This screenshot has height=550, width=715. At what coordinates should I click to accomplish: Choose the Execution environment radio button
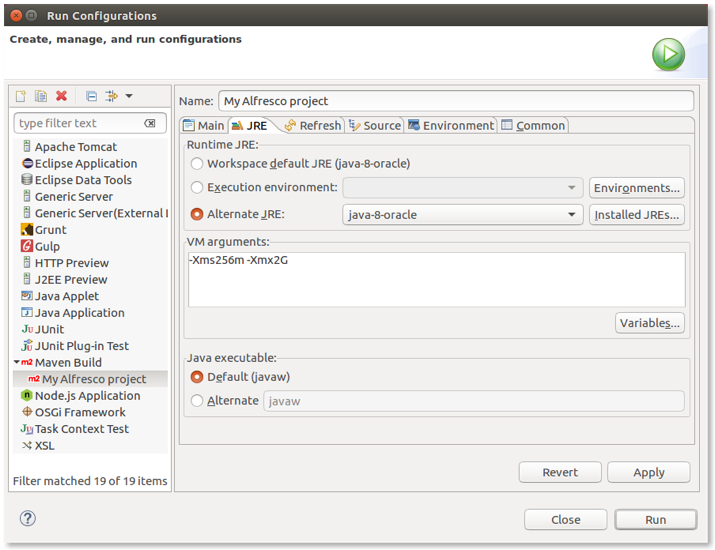[197, 188]
